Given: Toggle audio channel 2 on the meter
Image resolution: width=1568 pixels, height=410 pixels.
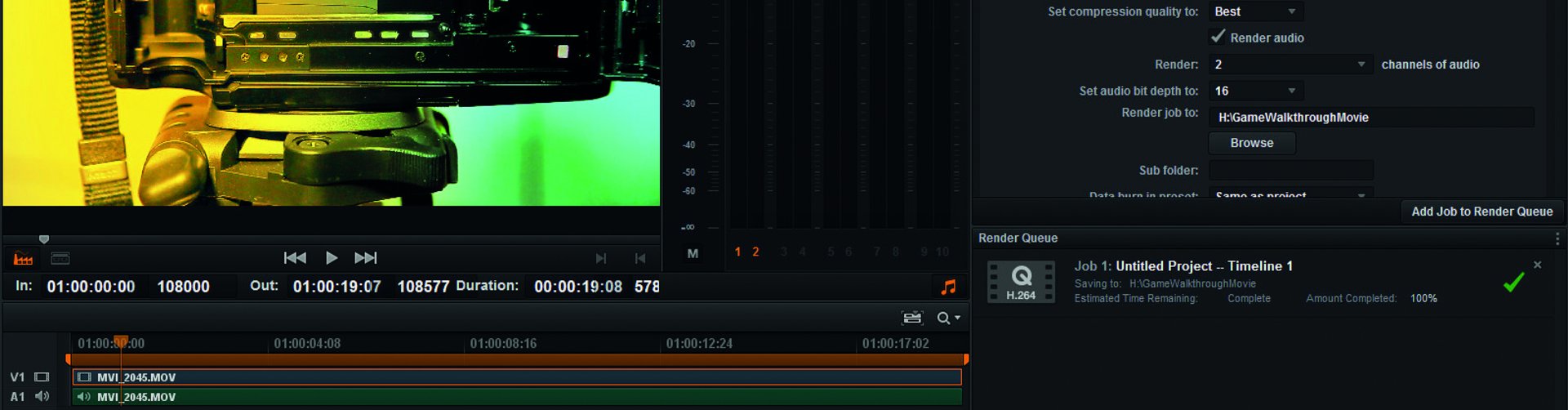Looking at the screenshot, I should (x=755, y=252).
